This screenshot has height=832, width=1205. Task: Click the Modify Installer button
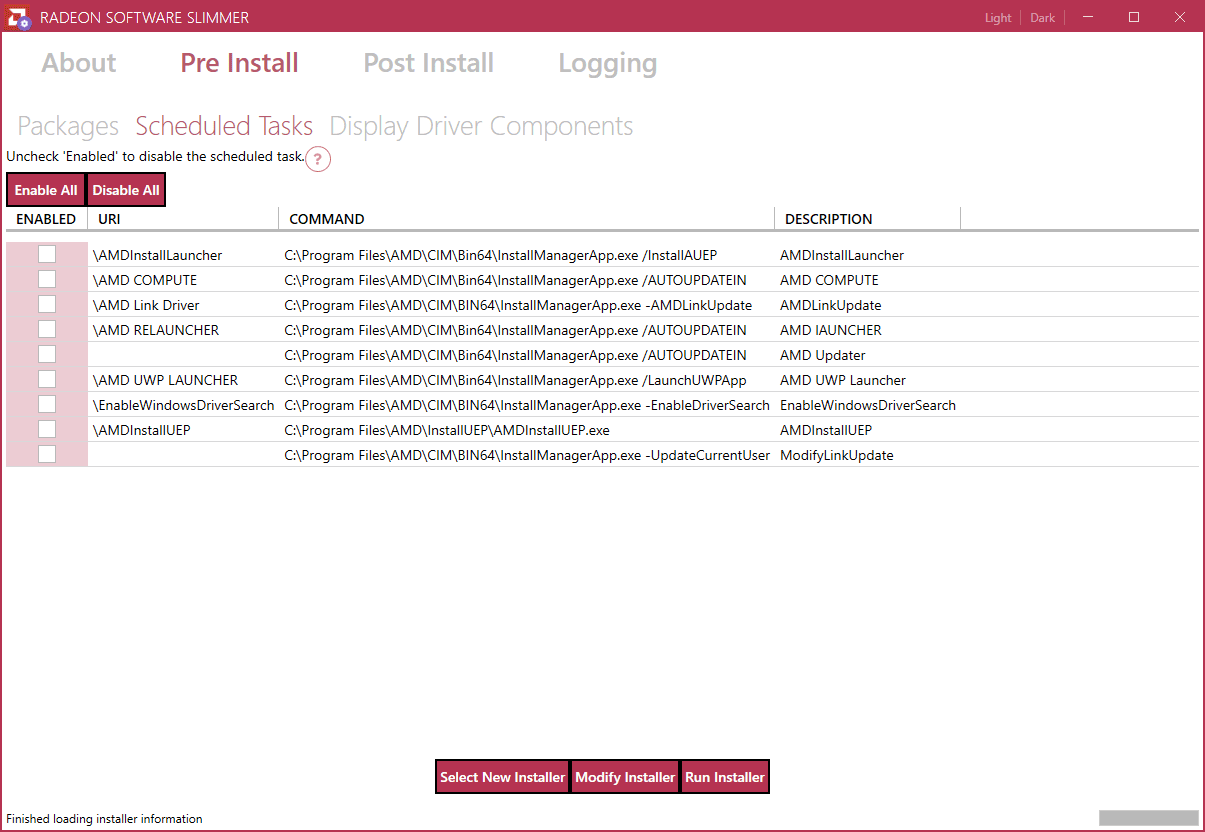pyautogui.click(x=625, y=777)
